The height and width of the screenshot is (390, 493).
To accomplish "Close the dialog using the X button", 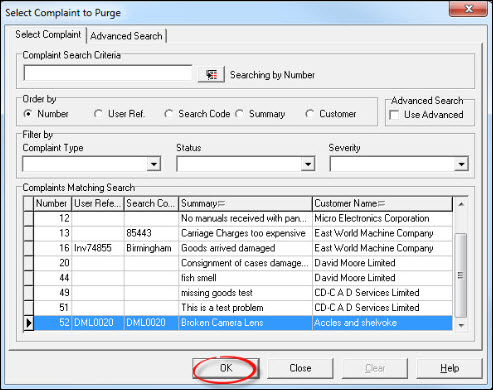I will pos(469,9).
